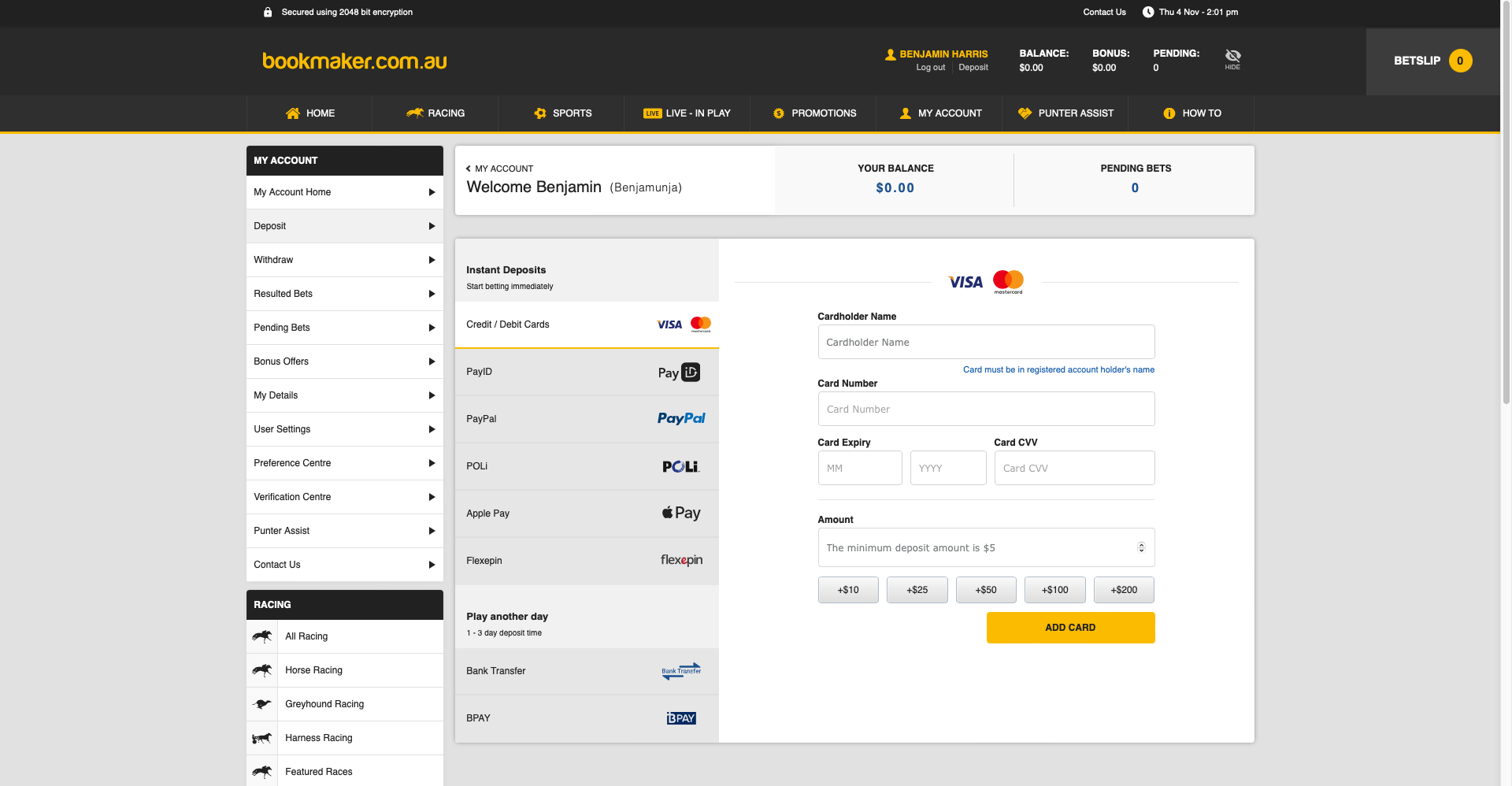Open Contact Us in sidebar
The image size is (1512, 786).
345,565
